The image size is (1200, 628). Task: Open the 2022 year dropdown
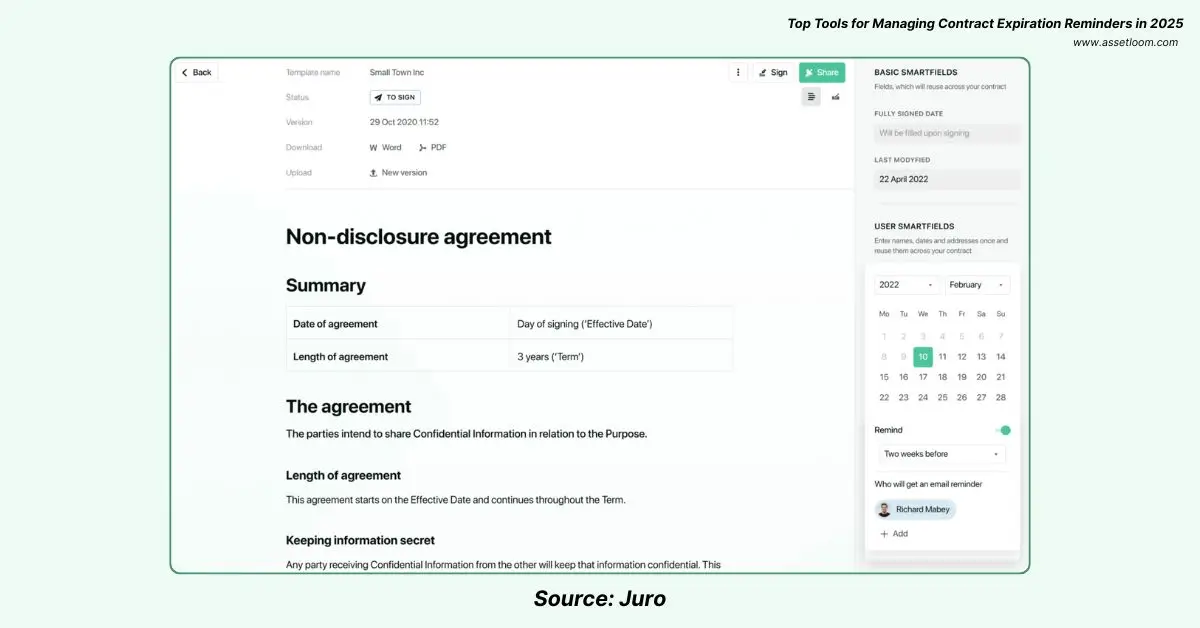coord(906,285)
